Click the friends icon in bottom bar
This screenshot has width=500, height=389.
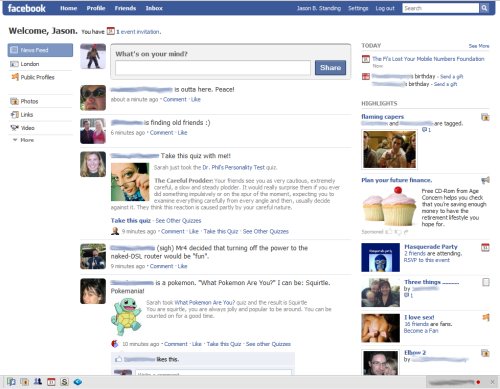point(38,381)
